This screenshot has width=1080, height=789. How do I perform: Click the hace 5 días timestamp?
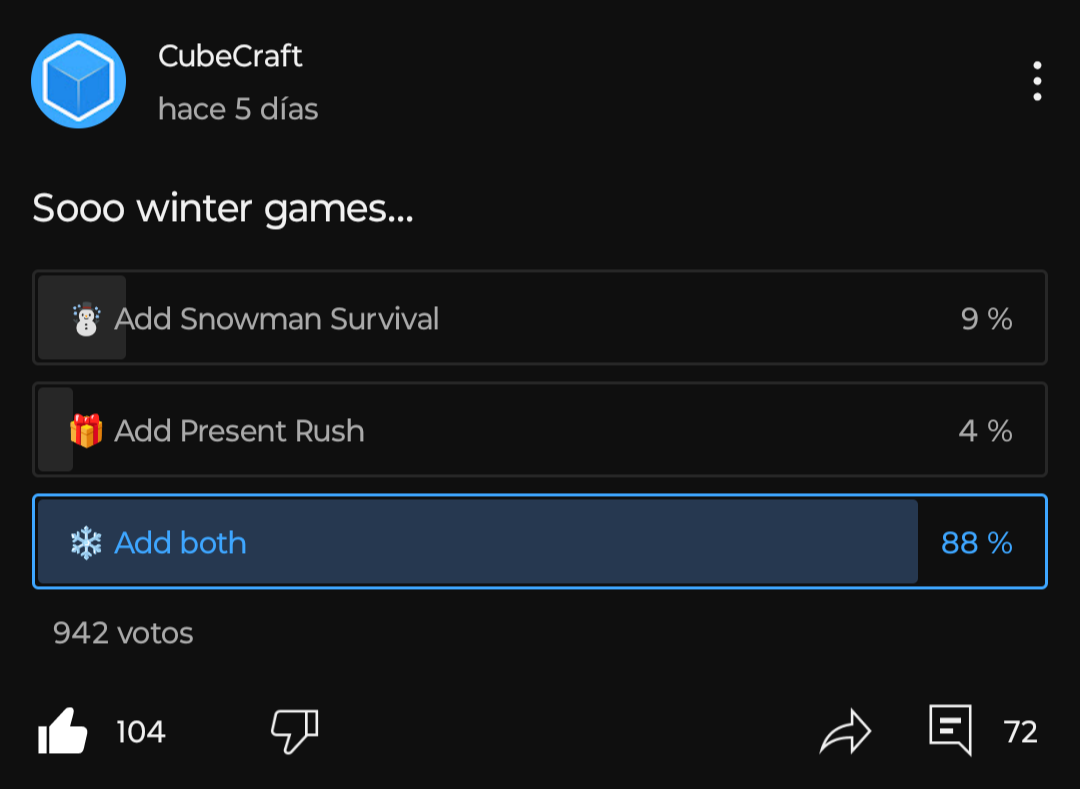[238, 109]
